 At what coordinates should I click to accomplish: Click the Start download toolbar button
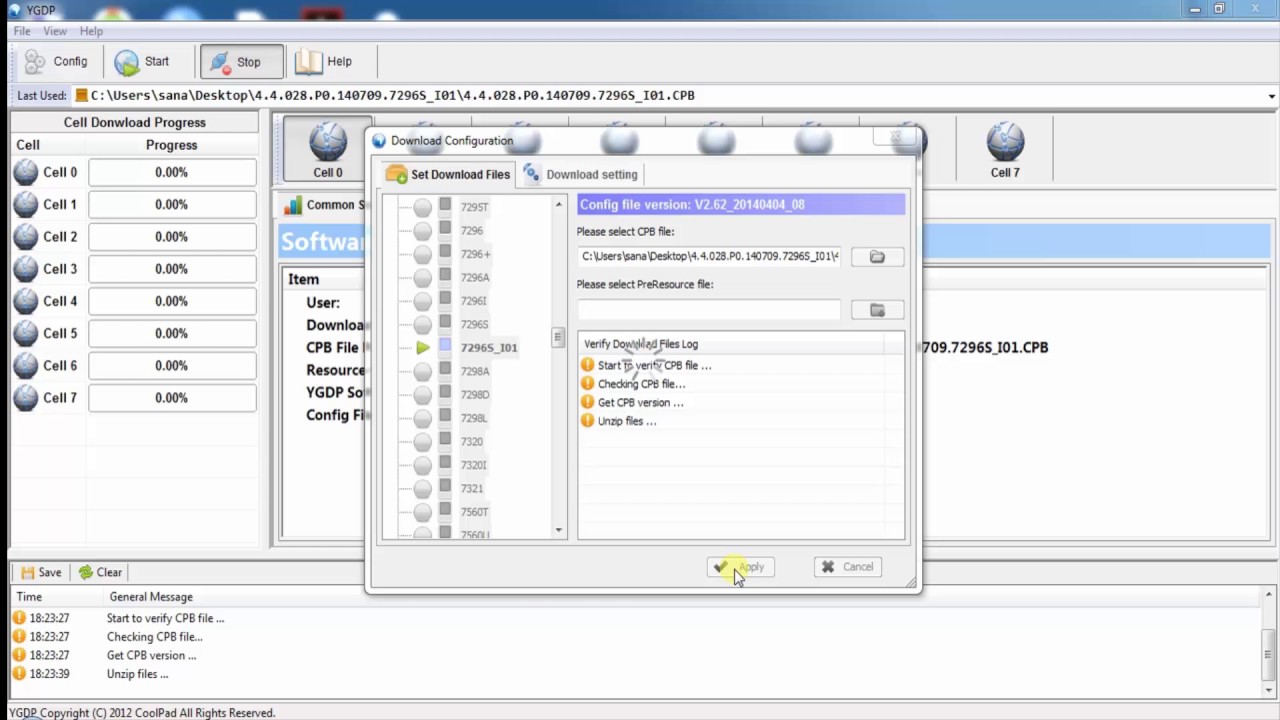pyautogui.click(x=142, y=61)
